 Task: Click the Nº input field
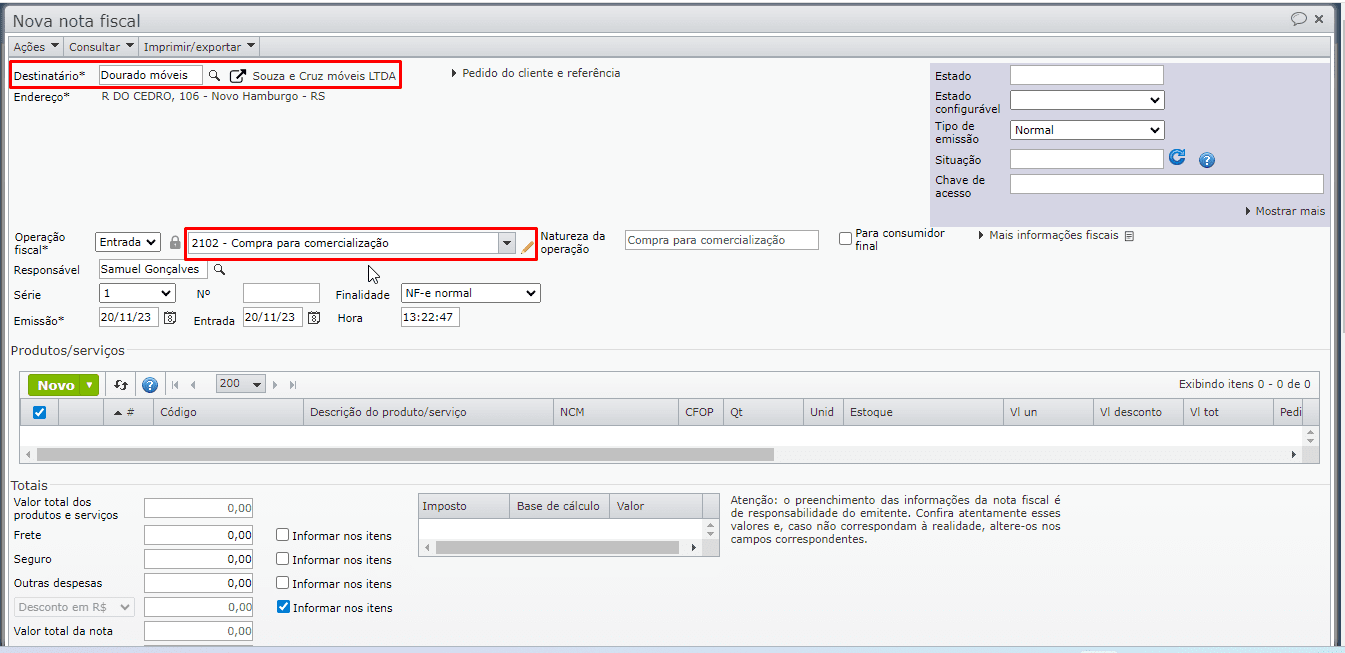281,293
